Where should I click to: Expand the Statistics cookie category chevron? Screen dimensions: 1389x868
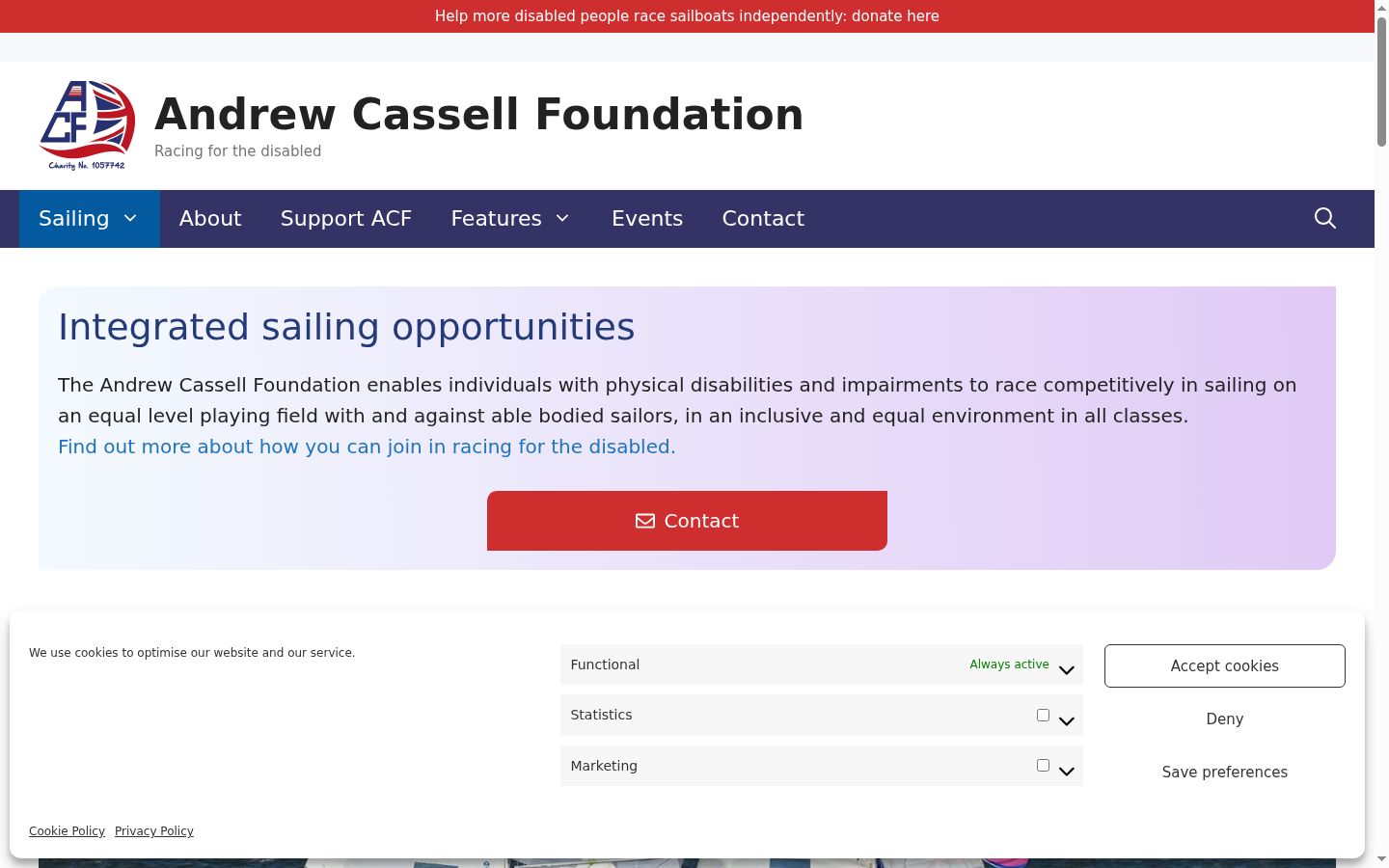click(1067, 720)
